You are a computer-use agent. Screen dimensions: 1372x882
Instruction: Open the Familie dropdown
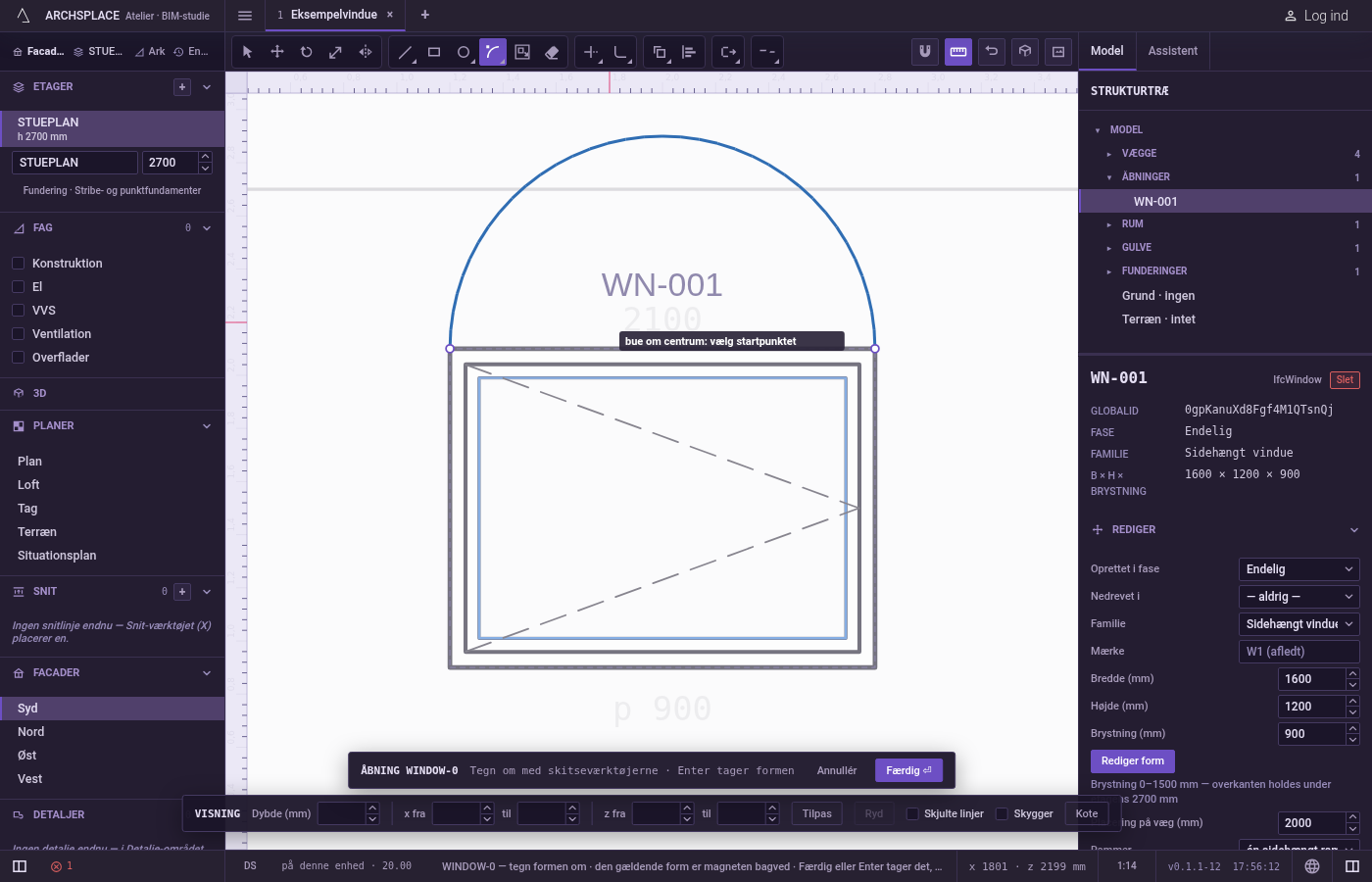[x=1299, y=624]
